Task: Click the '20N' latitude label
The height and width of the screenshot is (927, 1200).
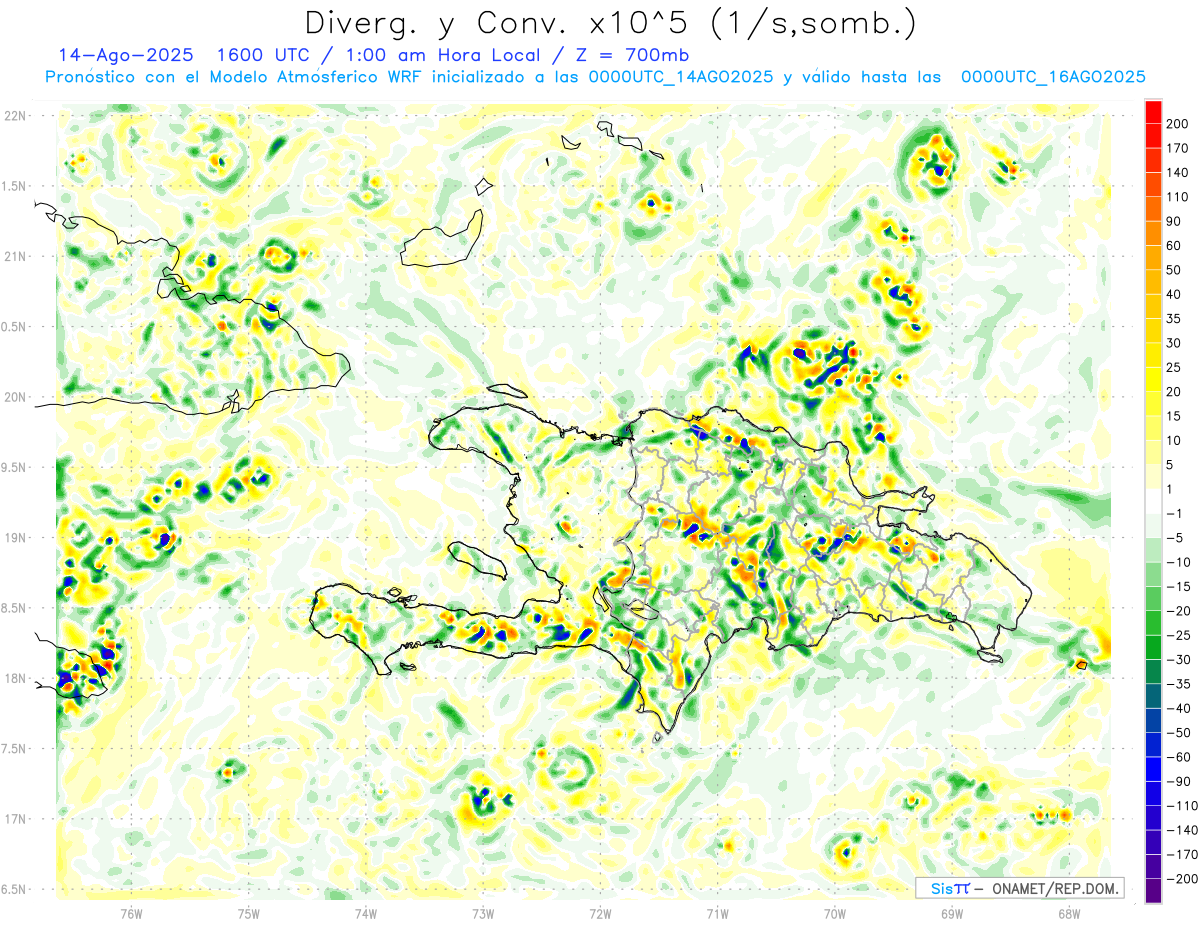Action: 14,397
